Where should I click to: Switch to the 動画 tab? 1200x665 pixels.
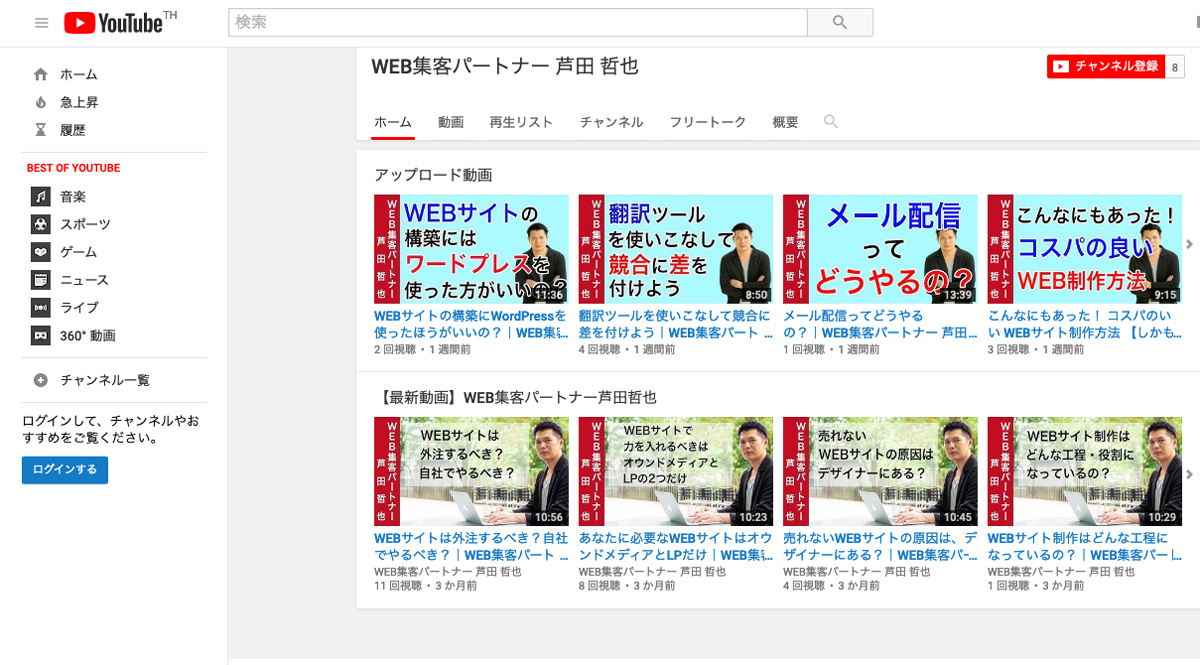pos(451,122)
